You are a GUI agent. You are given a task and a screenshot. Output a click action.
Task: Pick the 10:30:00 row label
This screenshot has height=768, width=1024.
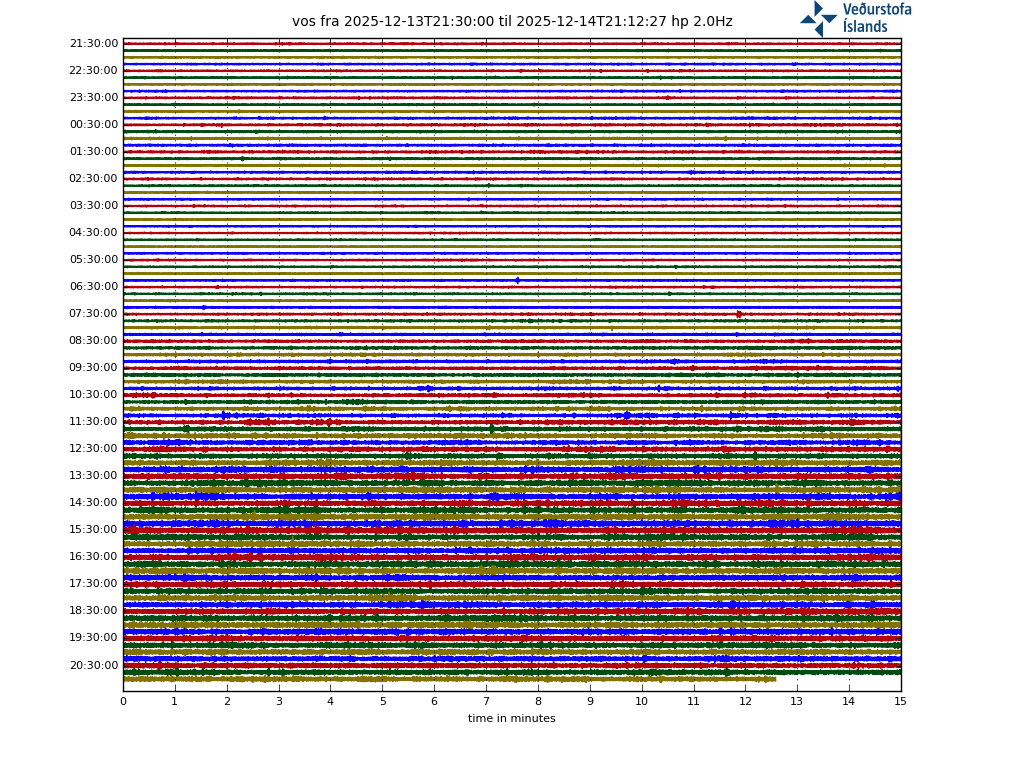(94, 395)
